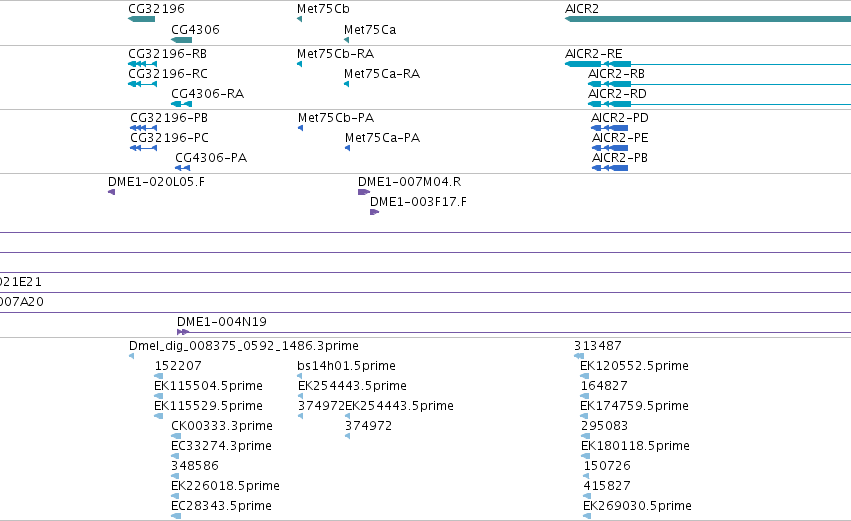
Task: Click protein AICR2-PE
Action: 620,138
